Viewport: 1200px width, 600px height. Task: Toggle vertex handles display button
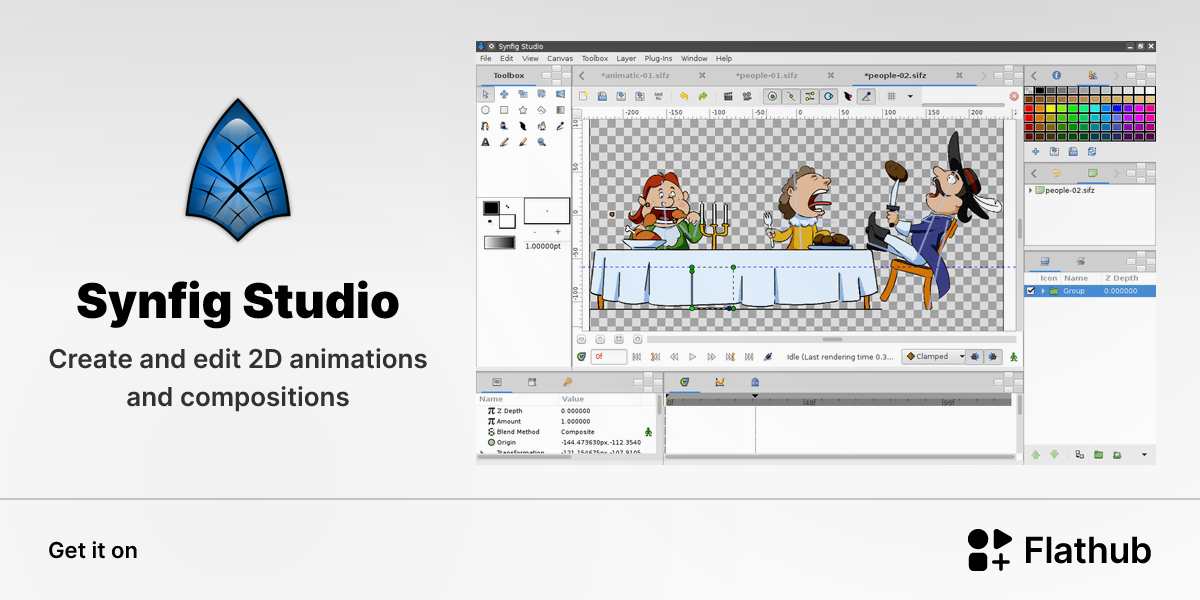pyautogui.click(x=790, y=96)
